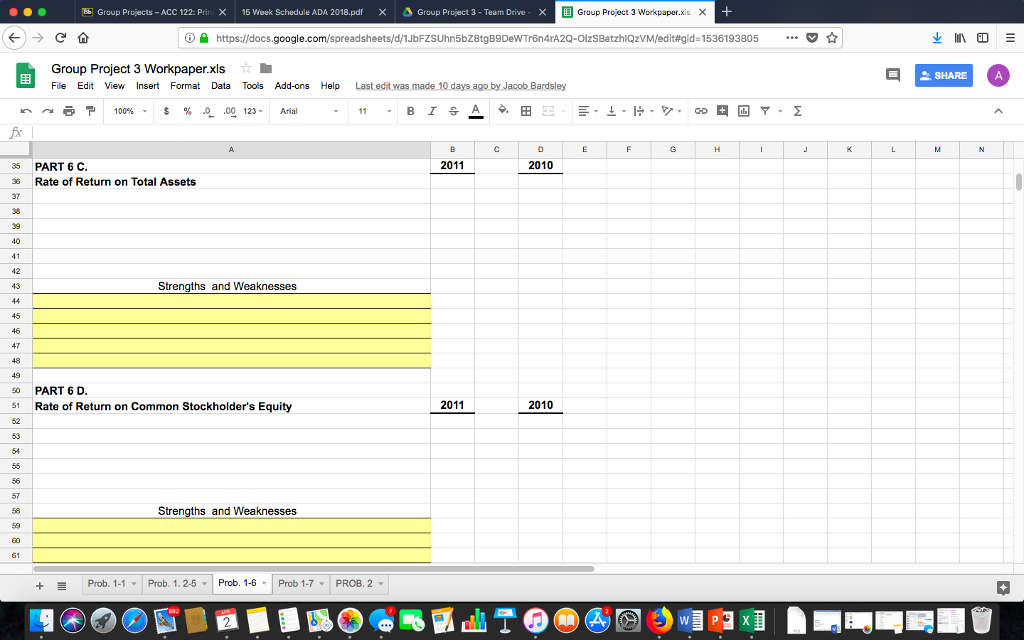Open text rotation options
1024x640 pixels.
click(x=671, y=111)
